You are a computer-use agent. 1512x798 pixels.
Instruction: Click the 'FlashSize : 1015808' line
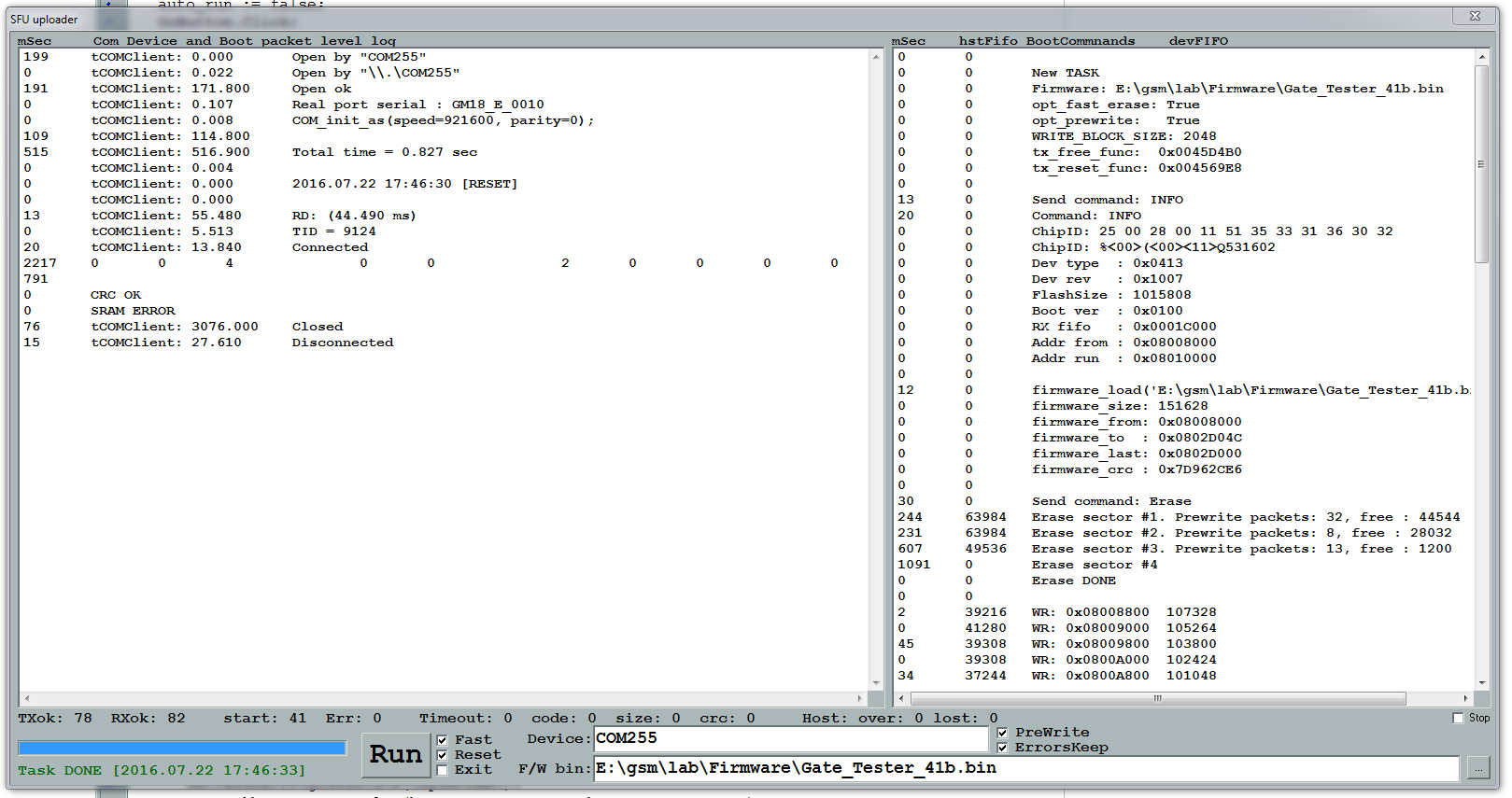tap(1111, 295)
